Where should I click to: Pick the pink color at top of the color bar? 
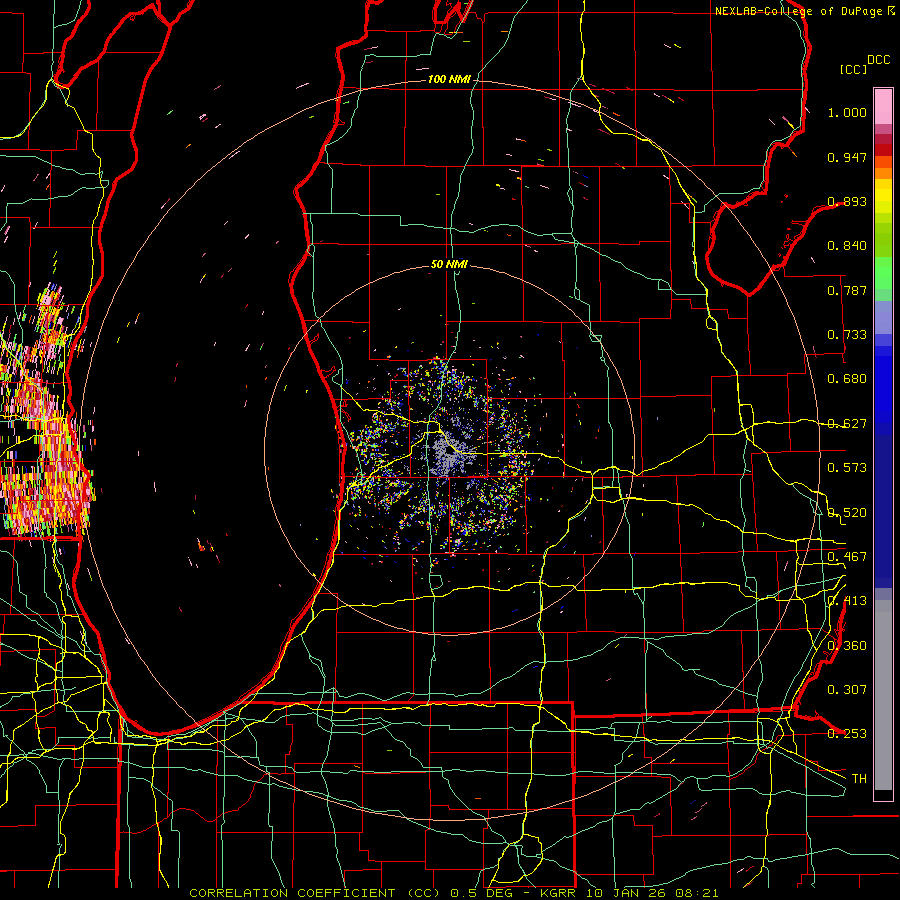coord(883,107)
